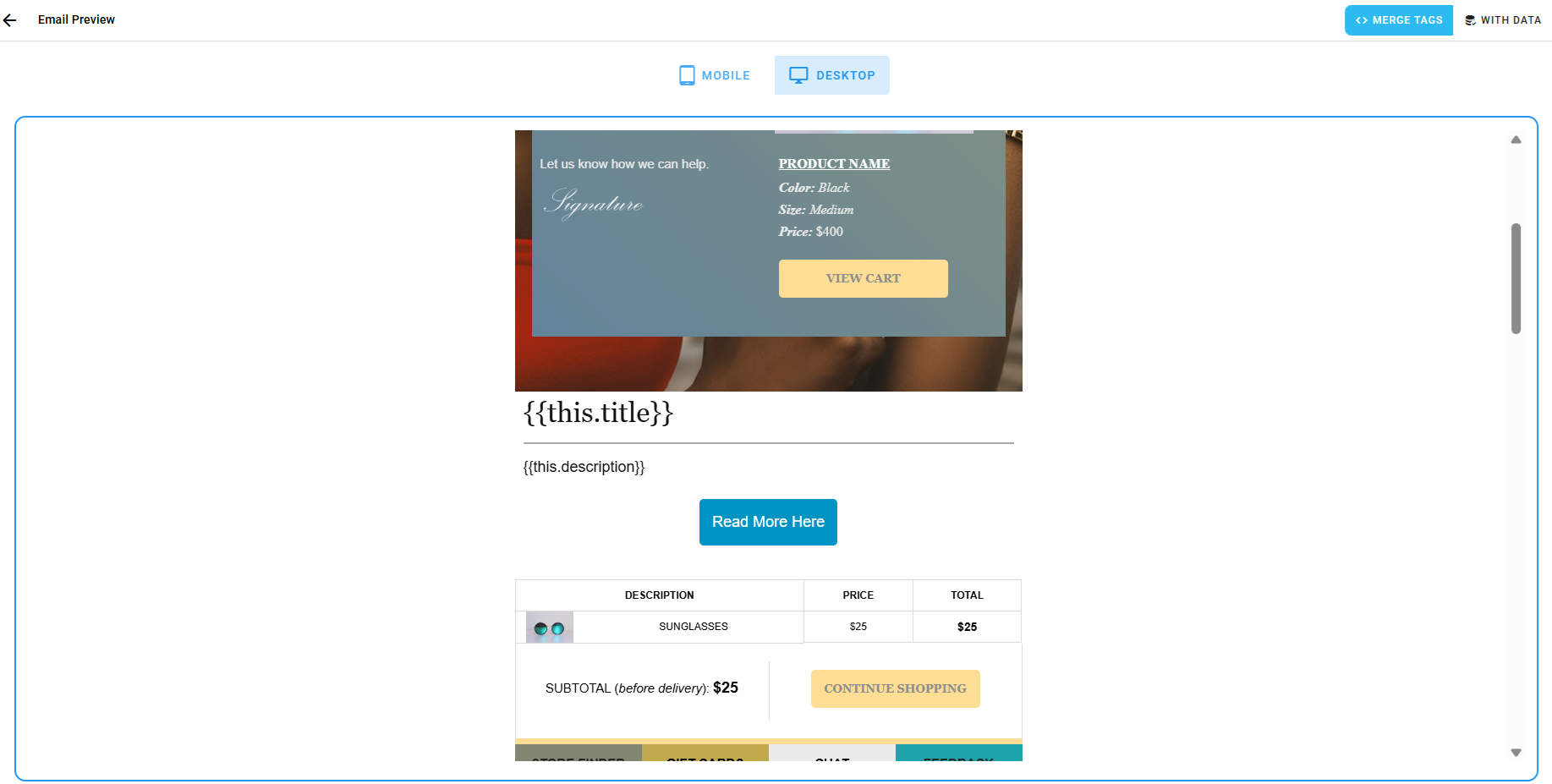Click the DESCRIPTION column header
Screen dimensions: 1552x784
coord(660,595)
